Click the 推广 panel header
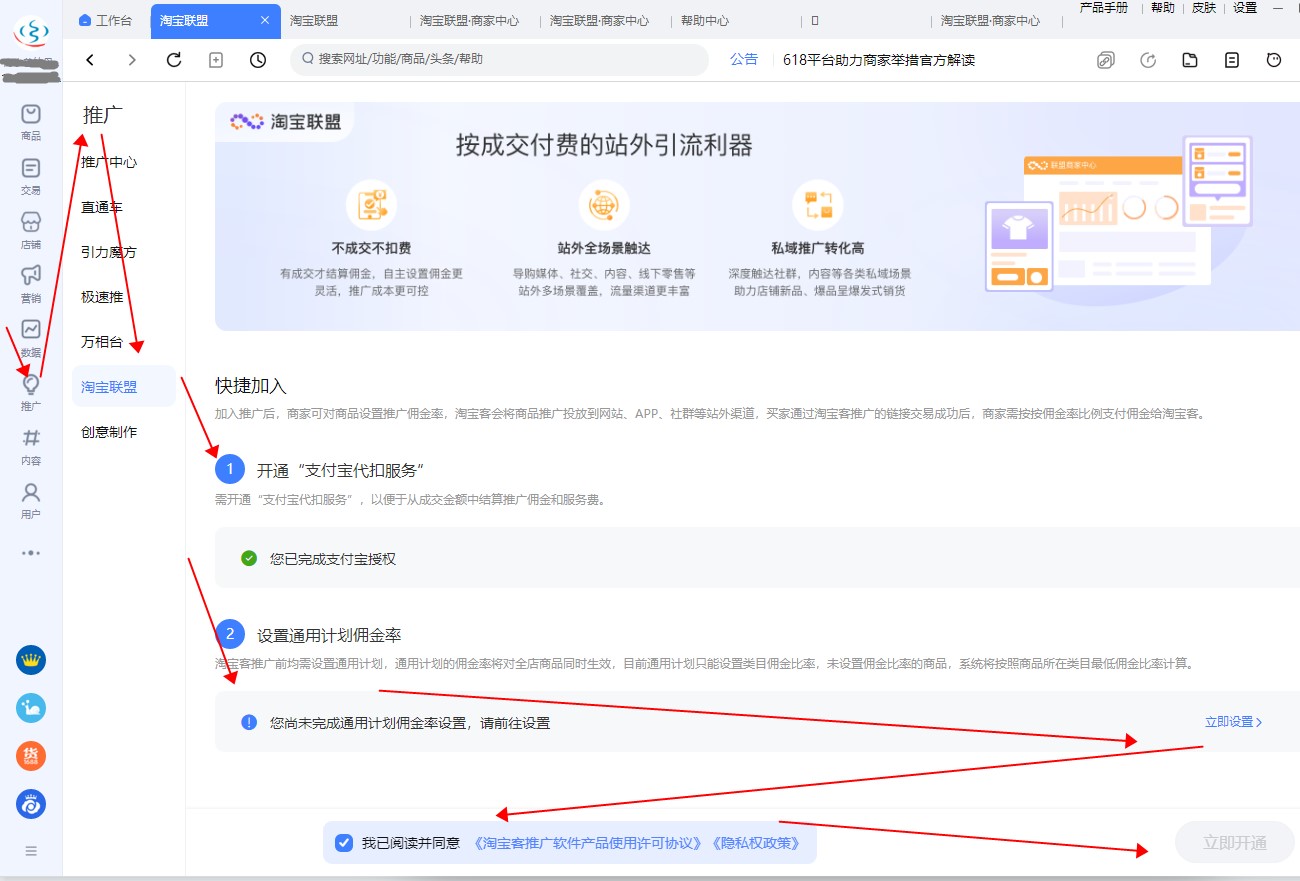Viewport: 1300px width, 881px height. (103, 115)
